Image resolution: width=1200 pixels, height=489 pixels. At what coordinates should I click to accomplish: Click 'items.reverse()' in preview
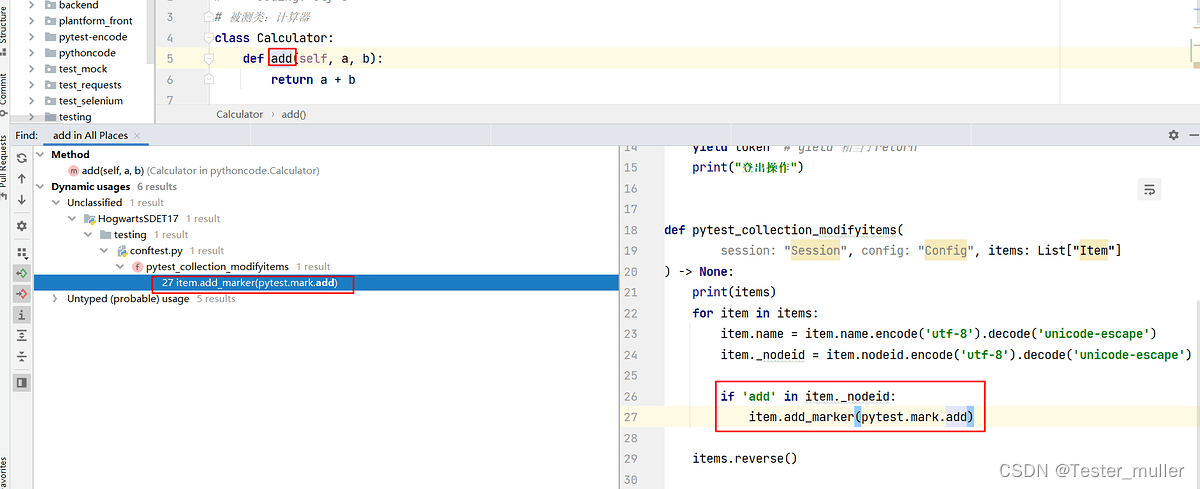(745, 459)
